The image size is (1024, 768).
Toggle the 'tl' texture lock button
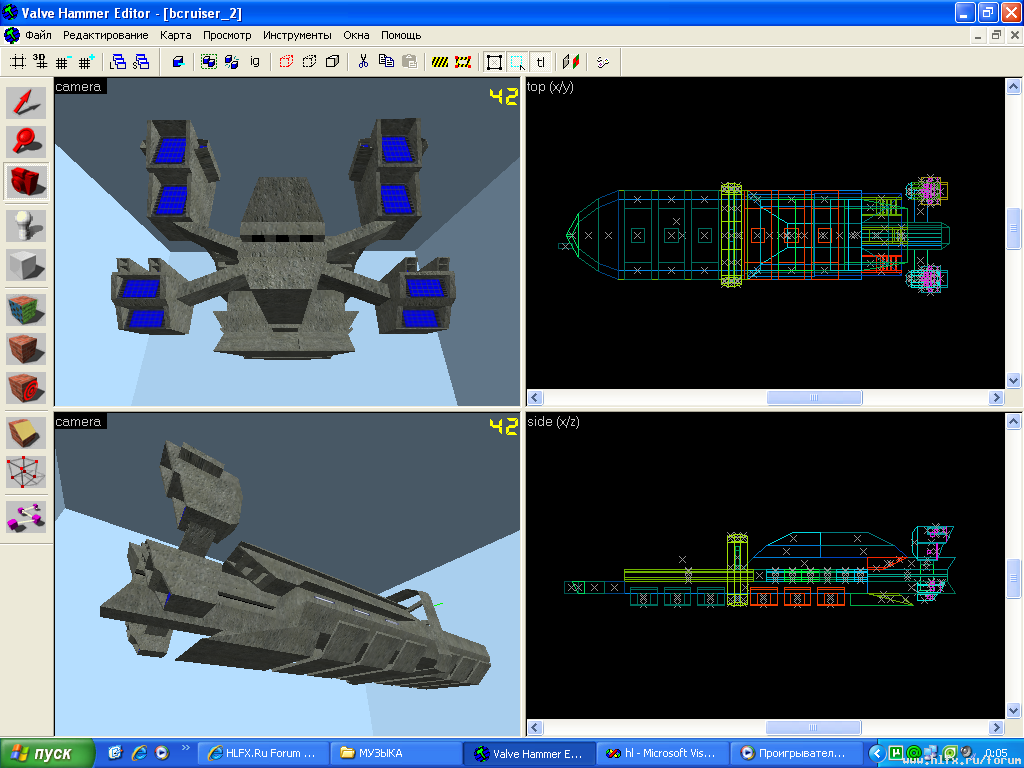(541, 62)
